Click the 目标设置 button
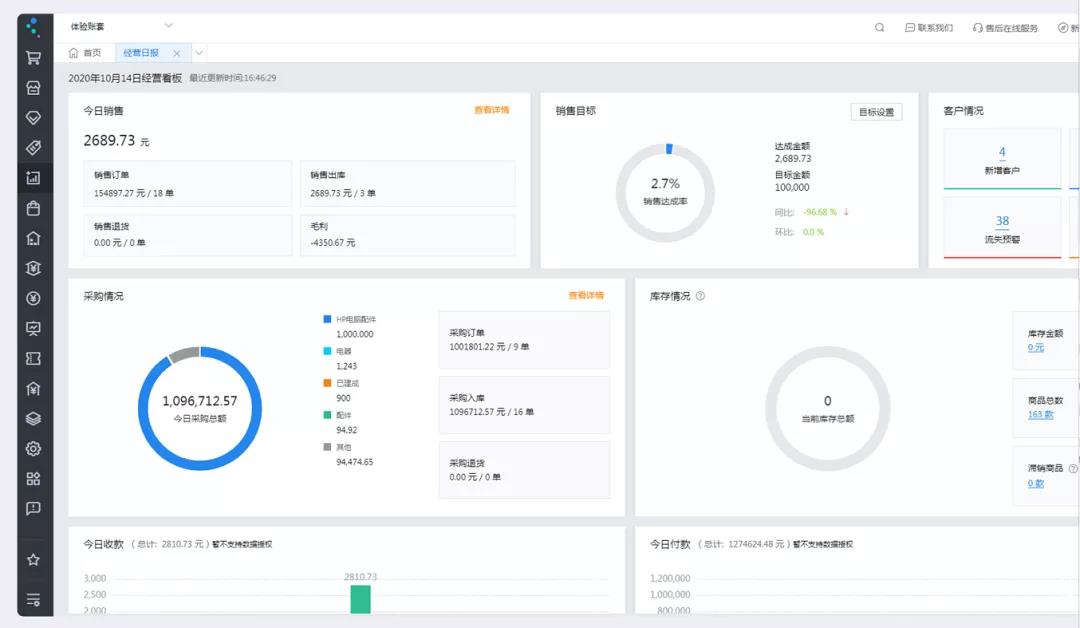1080x628 pixels. (876, 112)
